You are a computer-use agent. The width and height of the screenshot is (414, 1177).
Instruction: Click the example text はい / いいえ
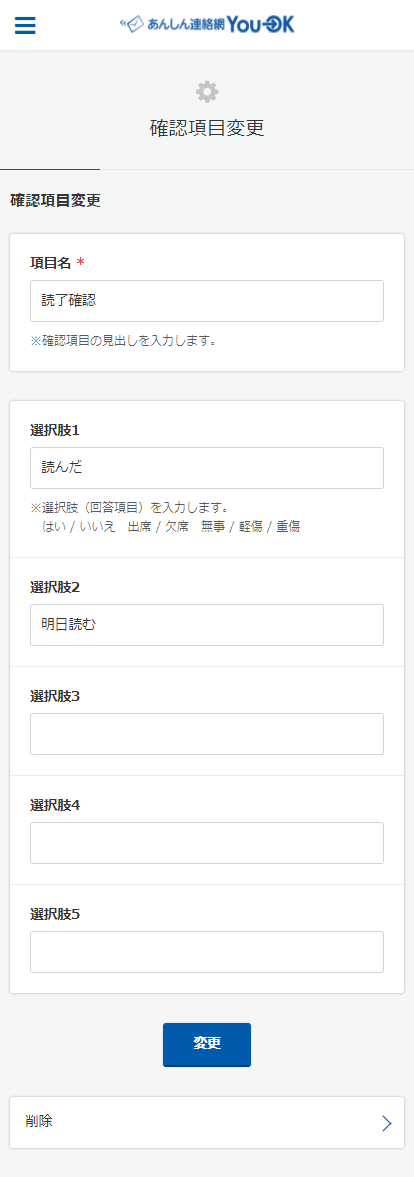coord(79,527)
